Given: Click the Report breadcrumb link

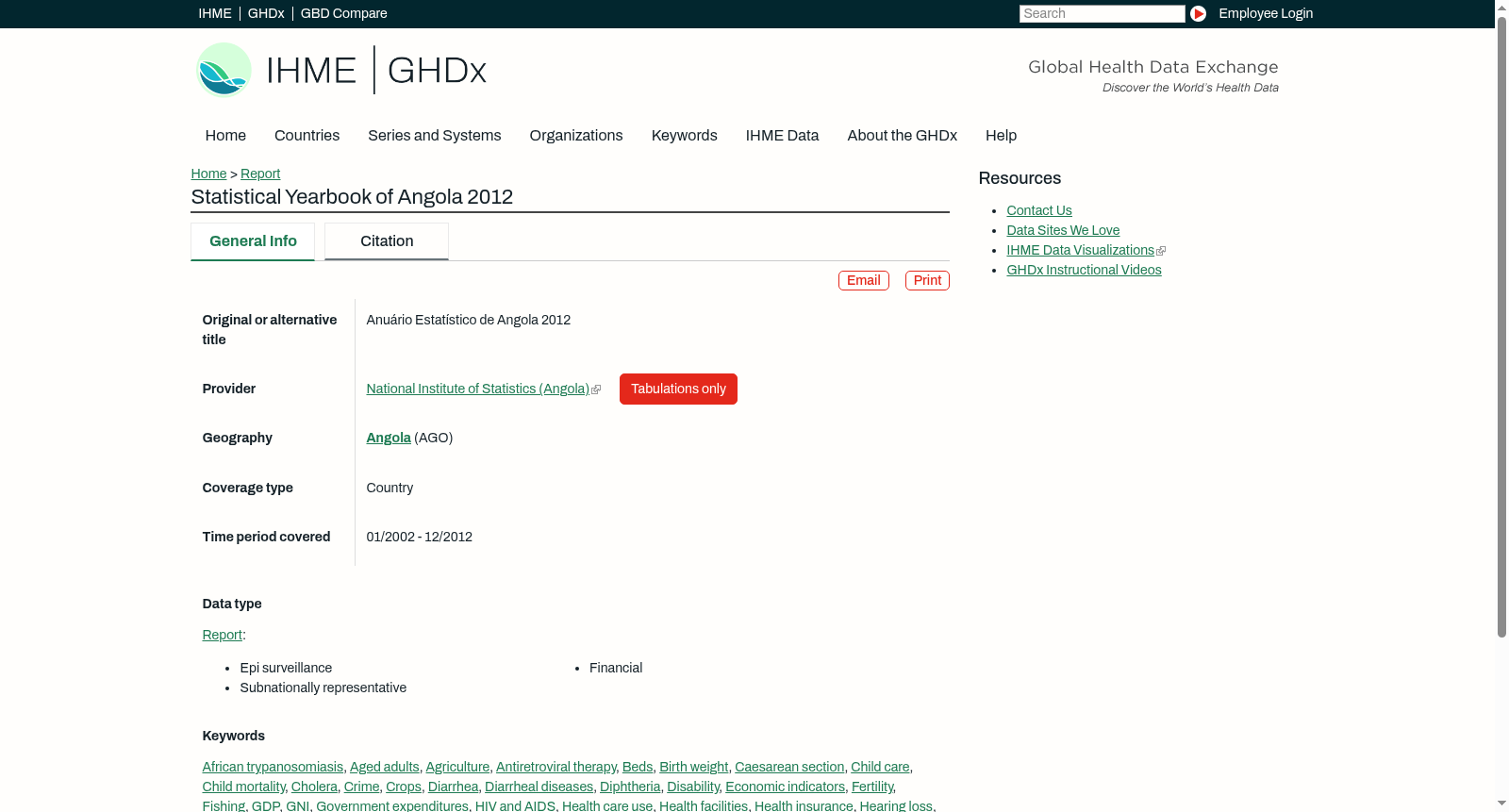Looking at the screenshot, I should click(260, 174).
